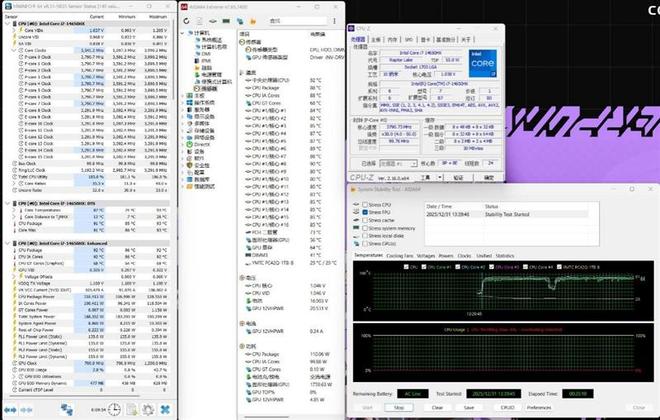This screenshot has height=420, width=660.
Task: Open the Statistics tab in stability test
Action: tap(505, 256)
